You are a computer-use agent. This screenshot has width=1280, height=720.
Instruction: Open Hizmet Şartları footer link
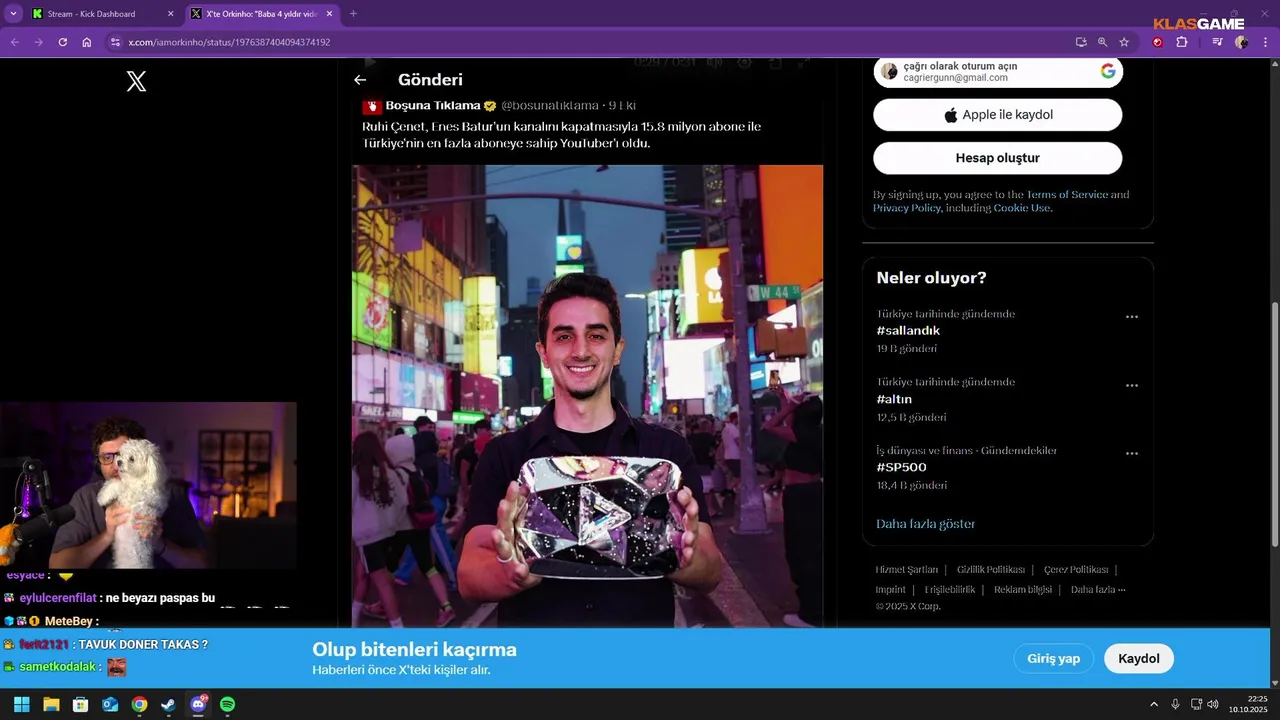[x=907, y=570]
